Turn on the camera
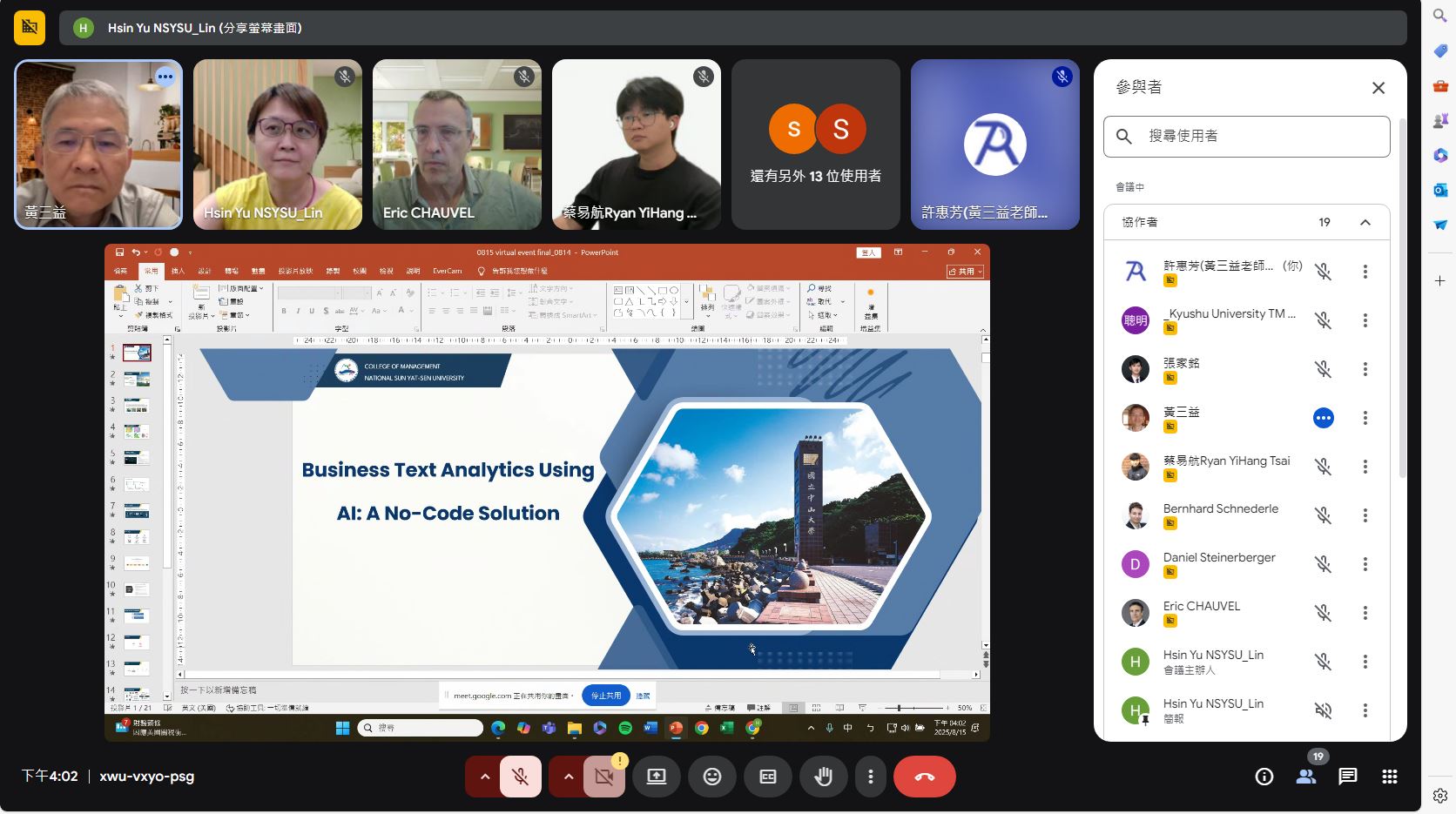The height and width of the screenshot is (814, 1456). (604, 777)
